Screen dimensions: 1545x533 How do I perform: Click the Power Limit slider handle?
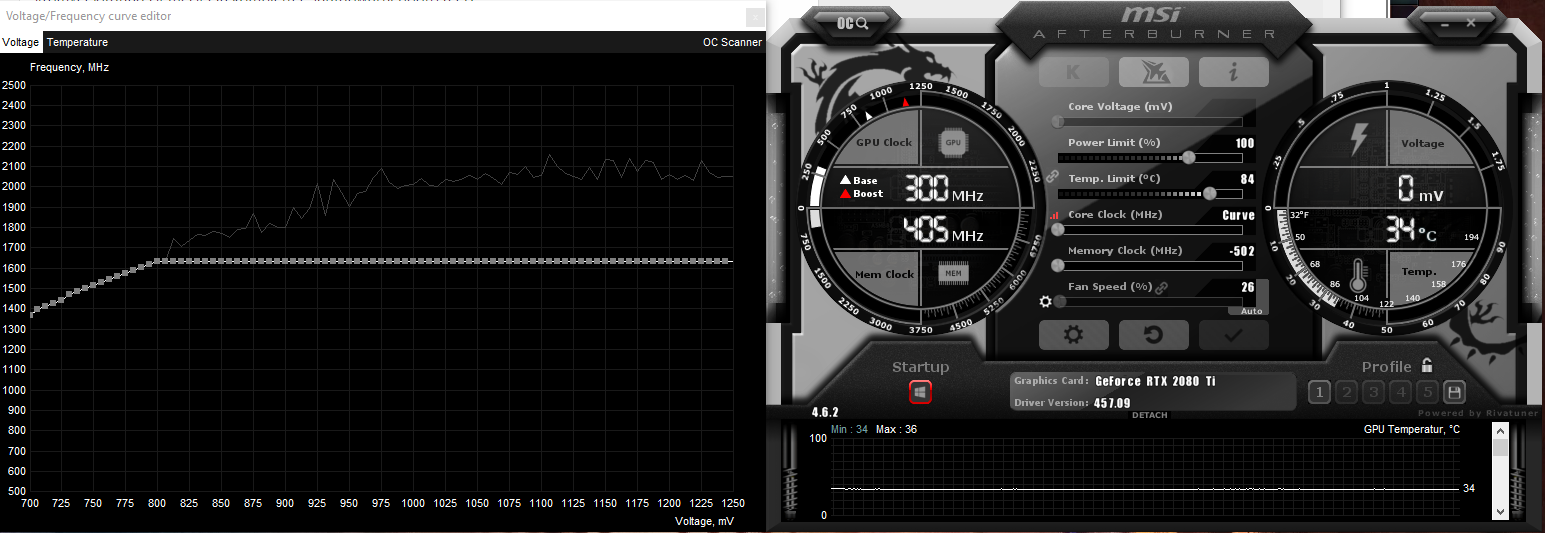click(1188, 157)
